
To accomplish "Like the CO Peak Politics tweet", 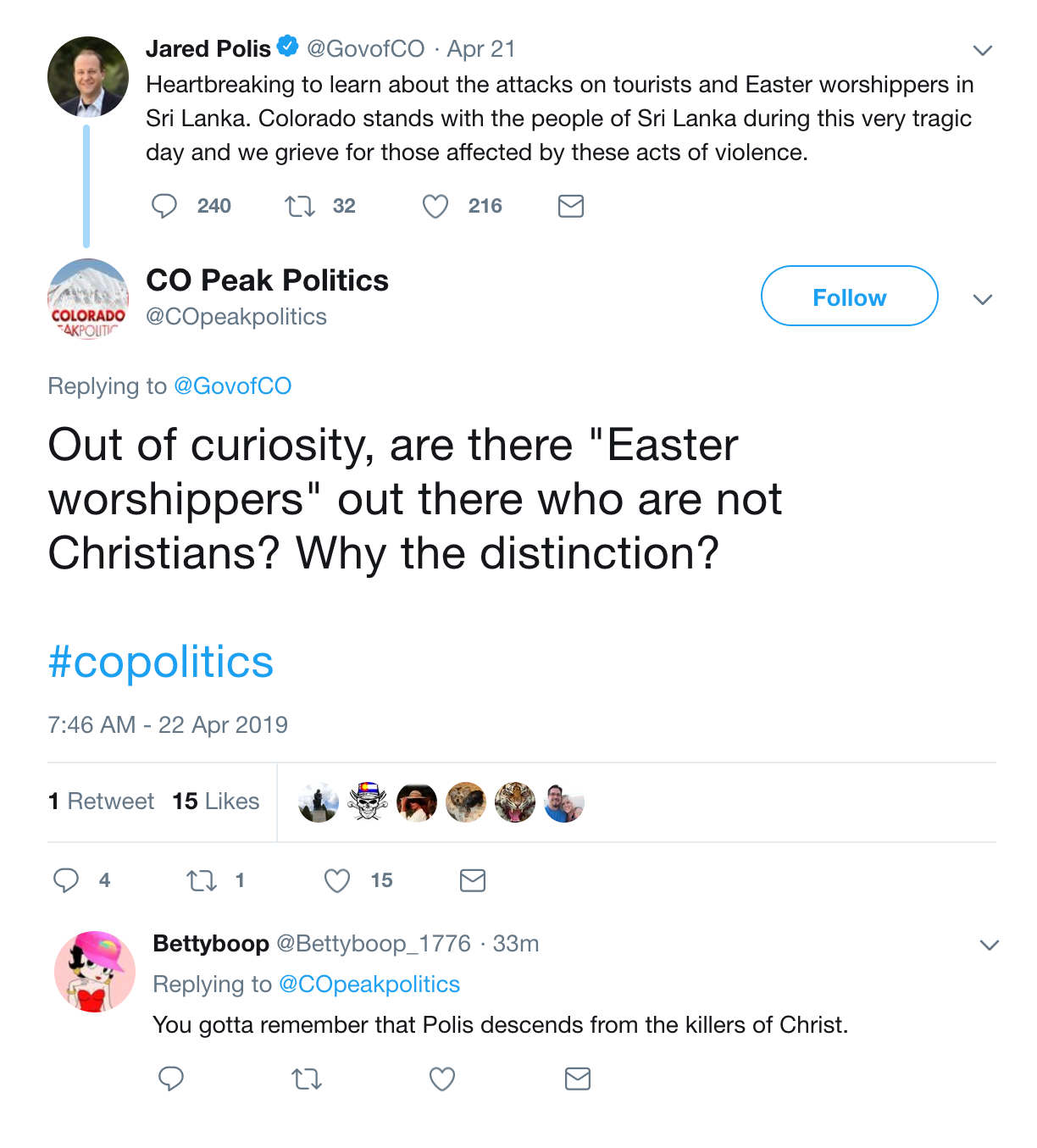I will pos(337,880).
